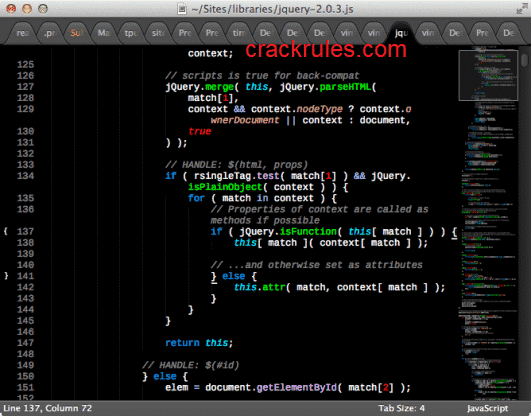Click the document proxy icon in title bar
531x416 pixels.
[182, 9]
